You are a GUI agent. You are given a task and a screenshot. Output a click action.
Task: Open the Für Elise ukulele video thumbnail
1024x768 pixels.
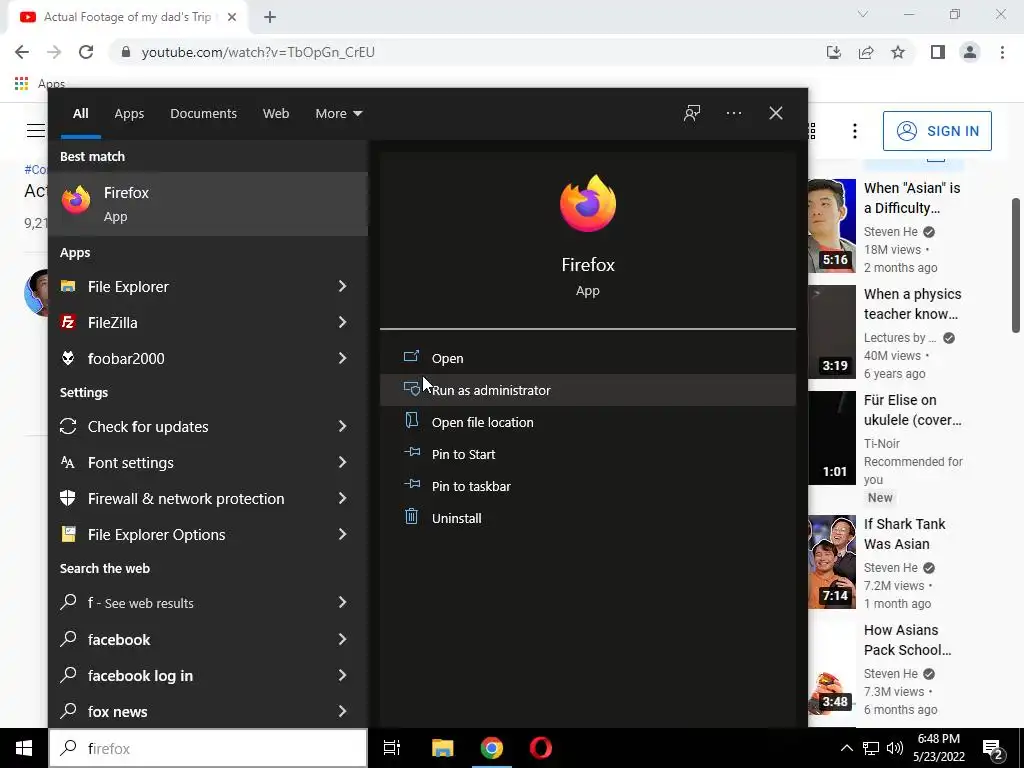click(x=831, y=438)
